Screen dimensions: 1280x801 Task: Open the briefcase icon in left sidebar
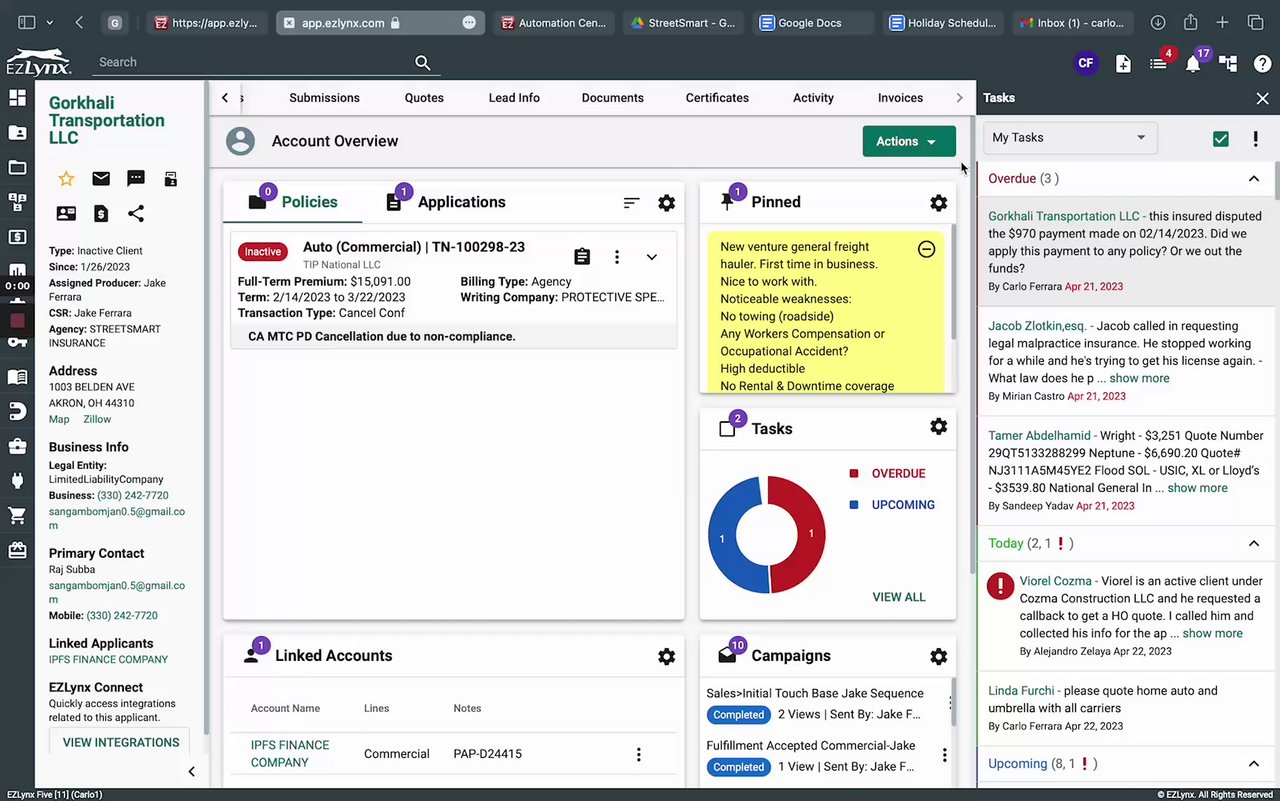(x=17, y=446)
